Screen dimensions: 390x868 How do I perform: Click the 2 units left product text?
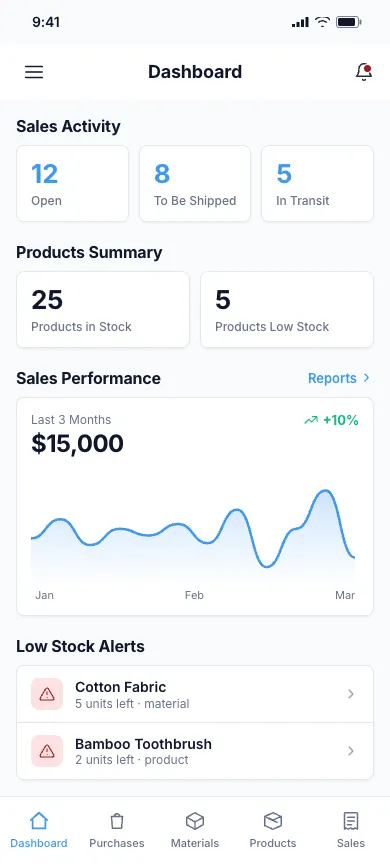(x=132, y=760)
